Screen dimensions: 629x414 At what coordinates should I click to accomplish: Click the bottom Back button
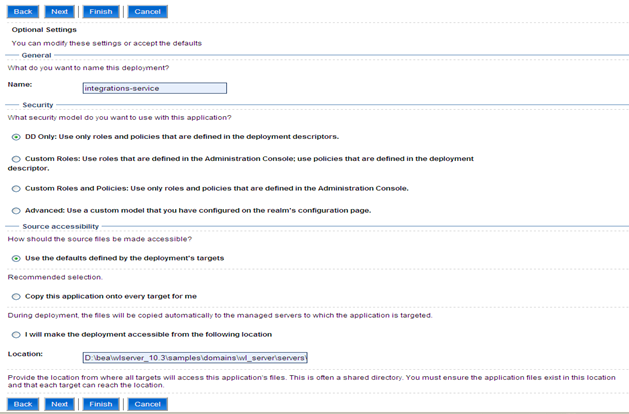tap(23, 404)
